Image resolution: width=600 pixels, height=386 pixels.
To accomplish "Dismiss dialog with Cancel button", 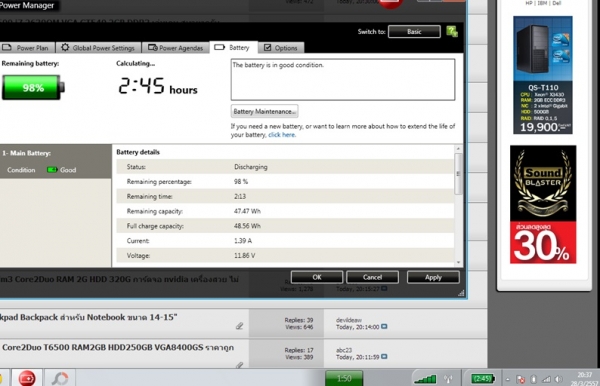I will click(x=372, y=277).
